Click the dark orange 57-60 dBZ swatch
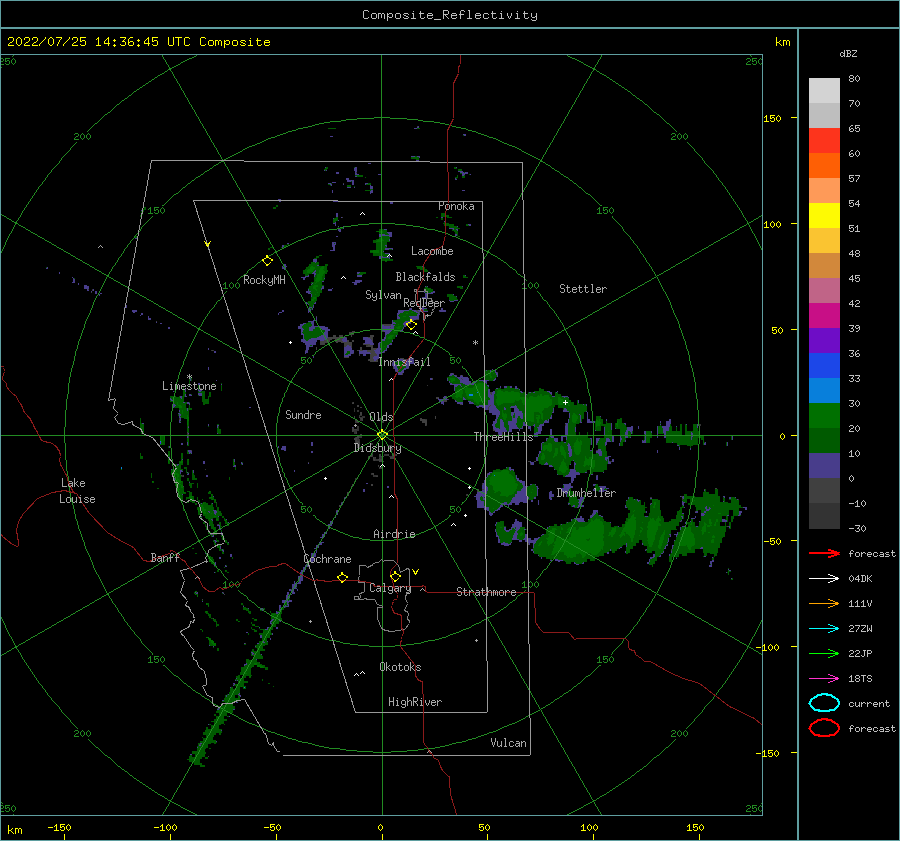The image size is (900, 841). [x=824, y=166]
